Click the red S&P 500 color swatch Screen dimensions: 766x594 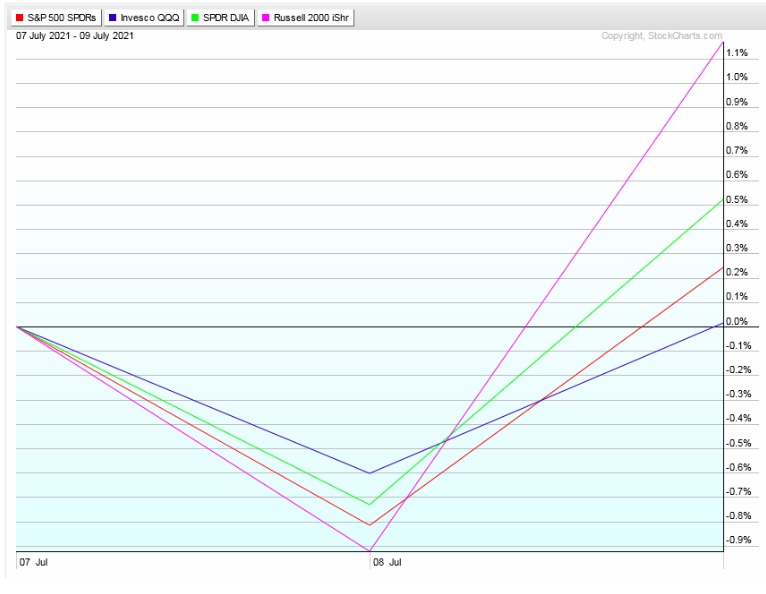[x=20, y=18]
